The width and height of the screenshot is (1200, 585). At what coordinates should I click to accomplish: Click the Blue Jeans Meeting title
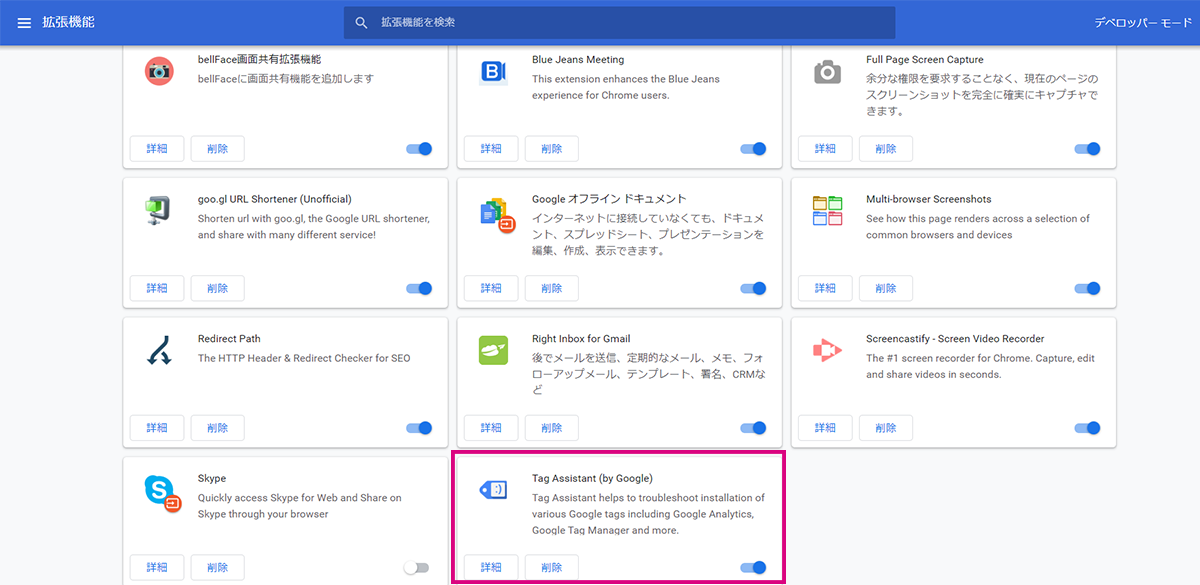pyautogui.click(x=578, y=59)
